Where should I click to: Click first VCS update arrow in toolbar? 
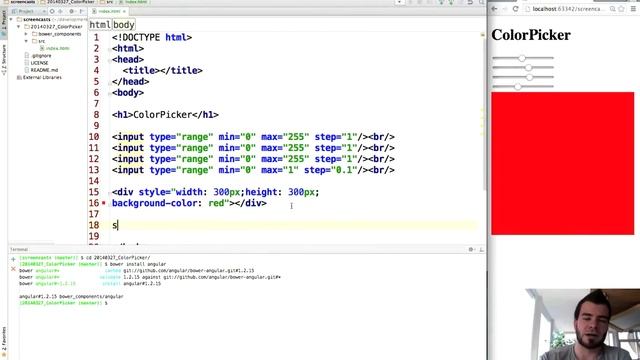441,2
